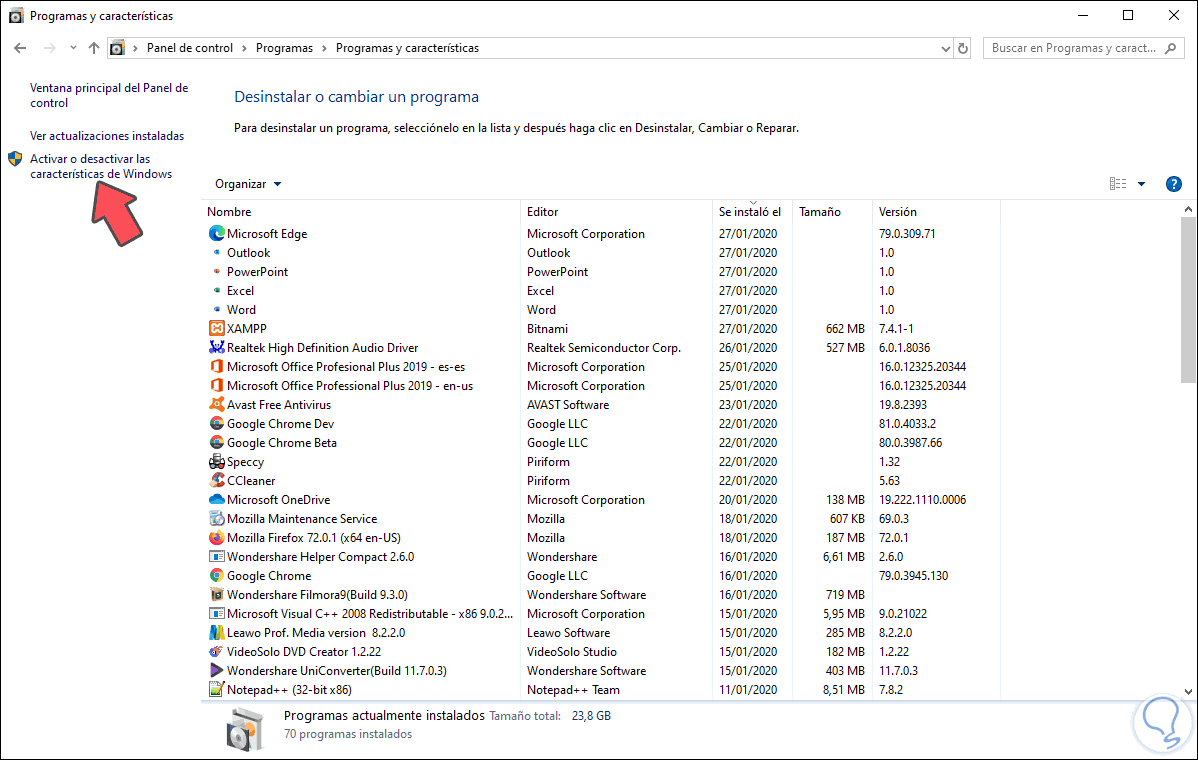1198x760 pixels.
Task: Click the version 19.8.2393 cell
Action: pos(902,405)
